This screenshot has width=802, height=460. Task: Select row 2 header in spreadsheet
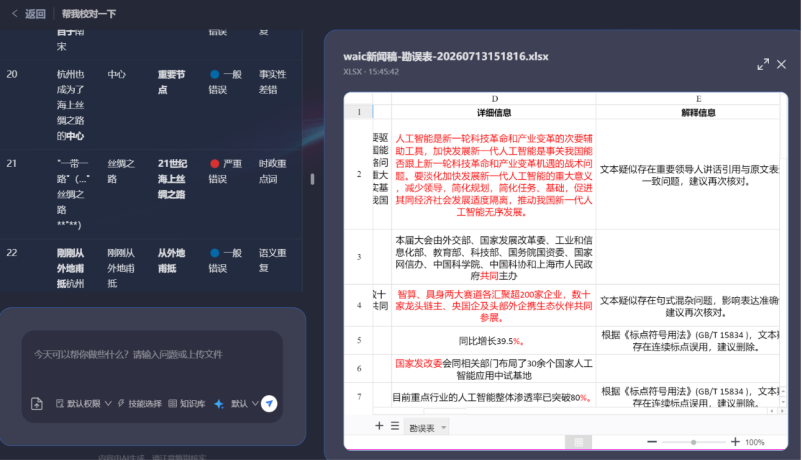[x=359, y=174]
